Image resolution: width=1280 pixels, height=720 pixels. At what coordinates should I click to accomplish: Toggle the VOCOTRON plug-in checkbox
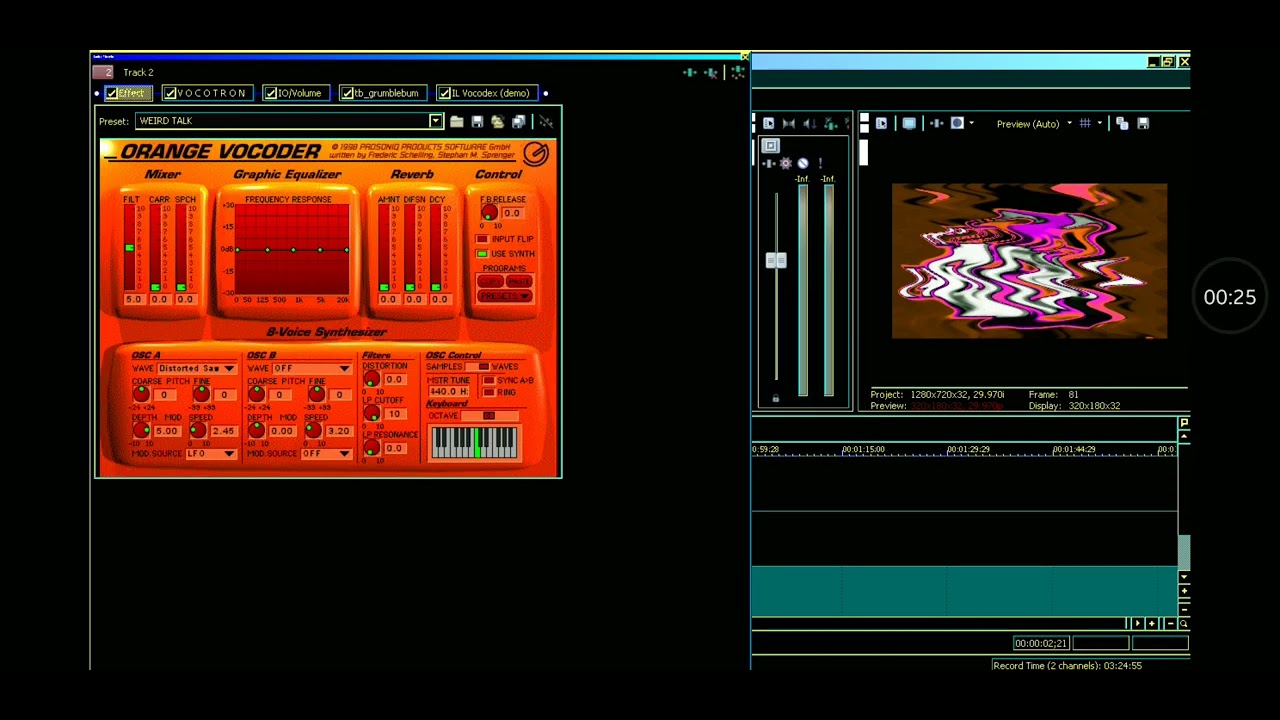170,93
